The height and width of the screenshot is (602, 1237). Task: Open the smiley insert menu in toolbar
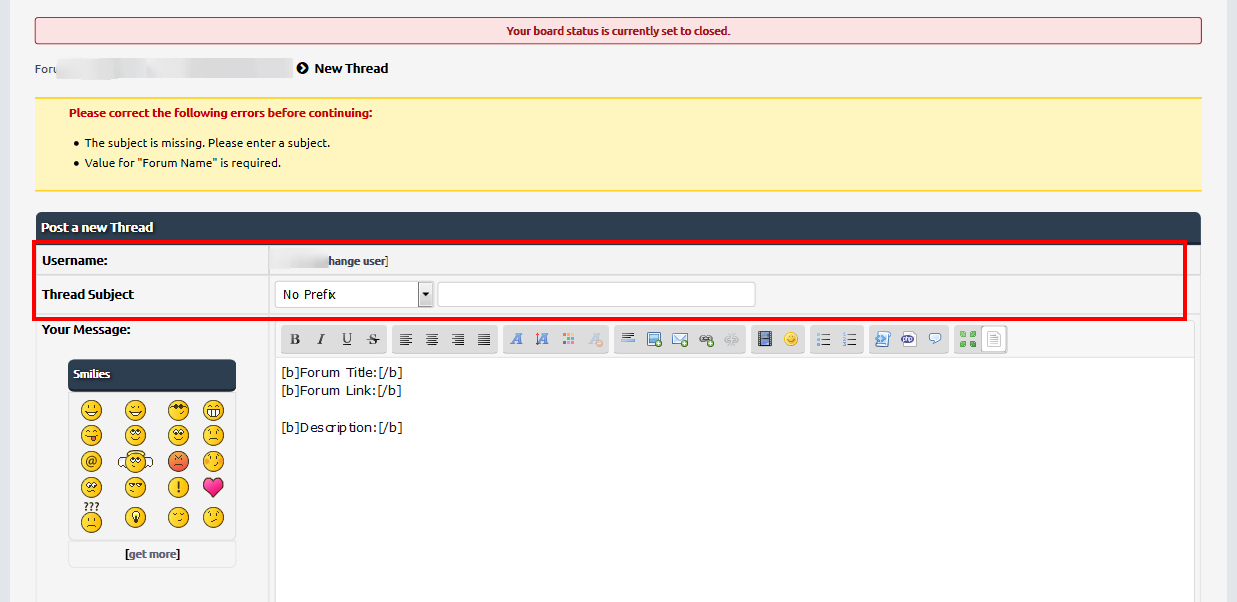click(x=791, y=340)
